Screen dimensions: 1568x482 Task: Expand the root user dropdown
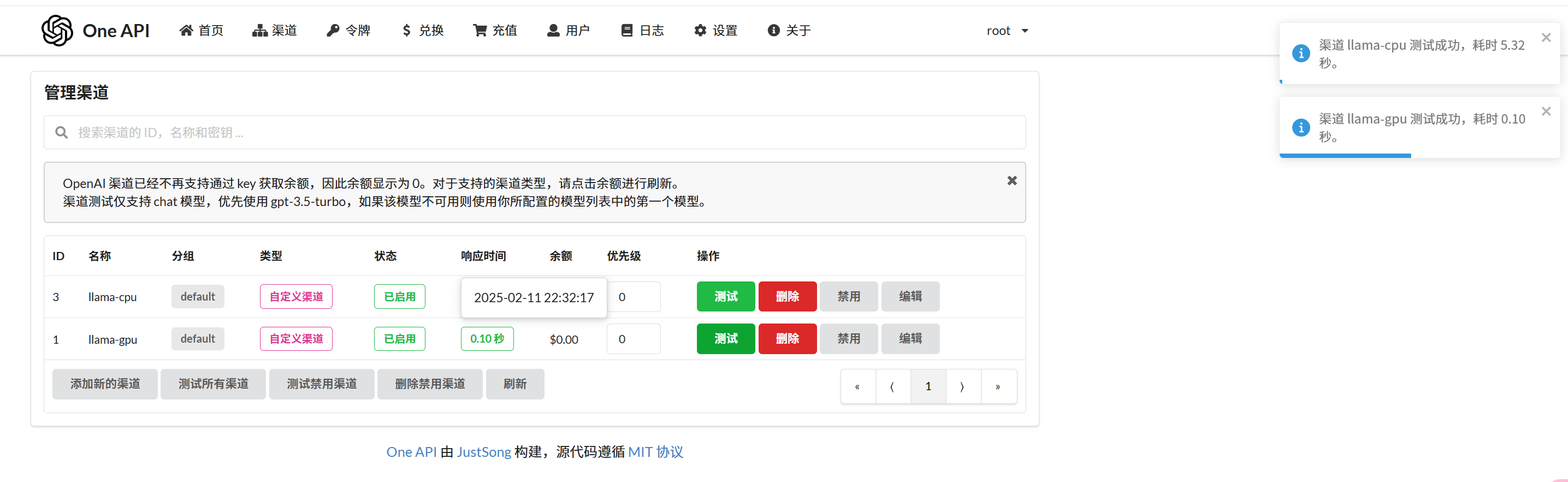[x=1007, y=31]
